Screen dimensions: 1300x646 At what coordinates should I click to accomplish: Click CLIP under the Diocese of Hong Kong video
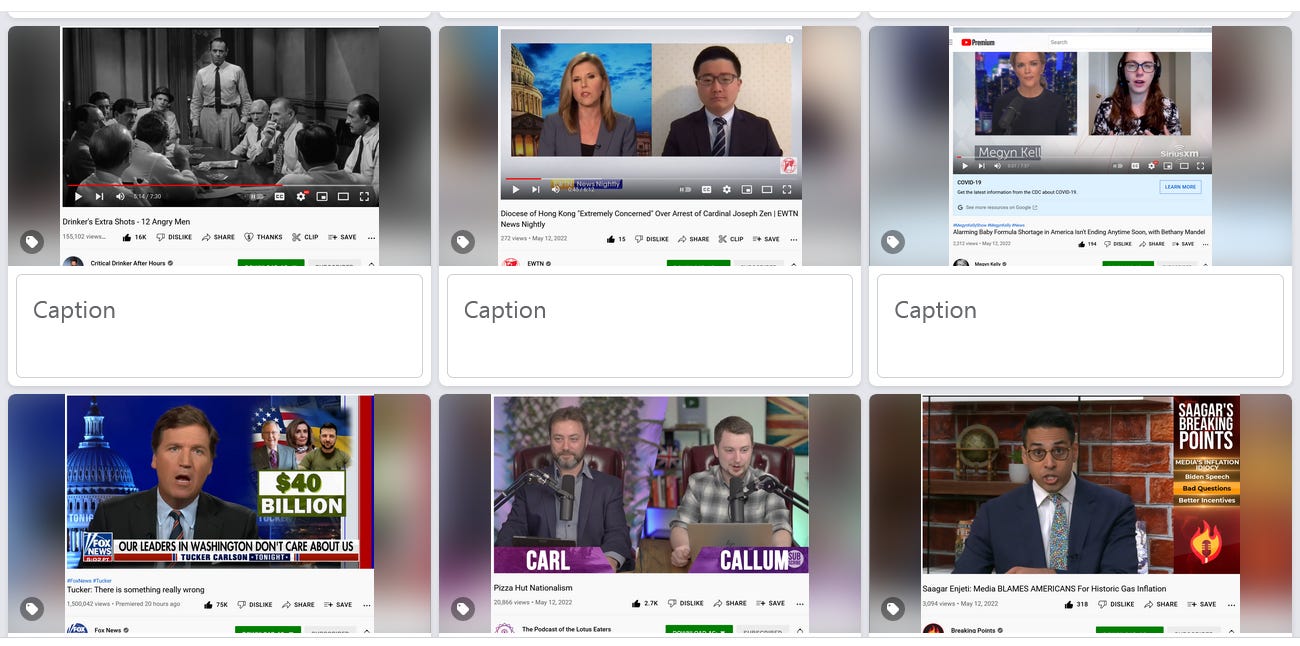click(x=730, y=239)
